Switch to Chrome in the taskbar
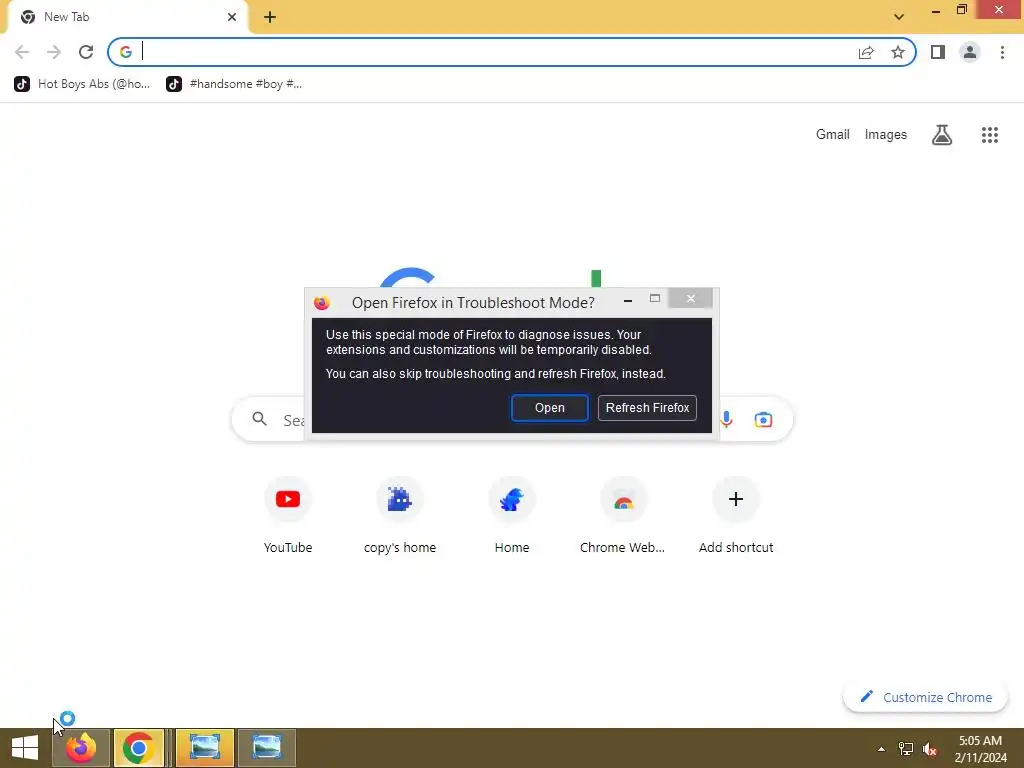Image resolution: width=1024 pixels, height=768 pixels. point(138,748)
